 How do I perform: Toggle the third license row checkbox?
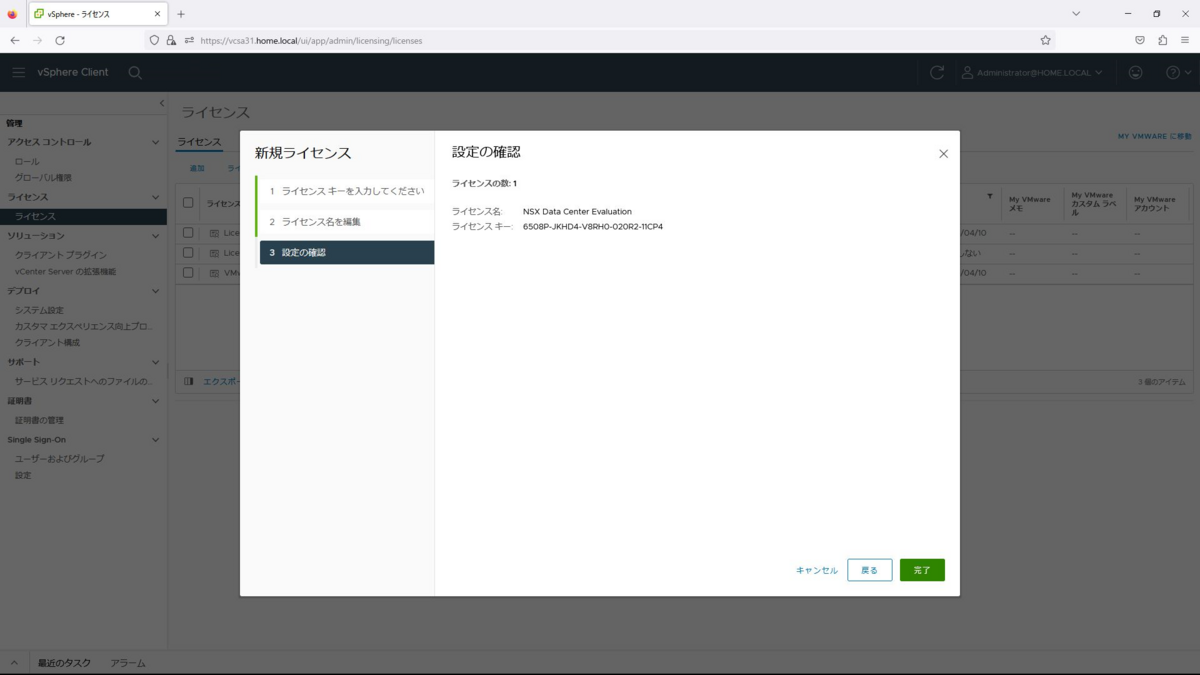click(x=188, y=273)
